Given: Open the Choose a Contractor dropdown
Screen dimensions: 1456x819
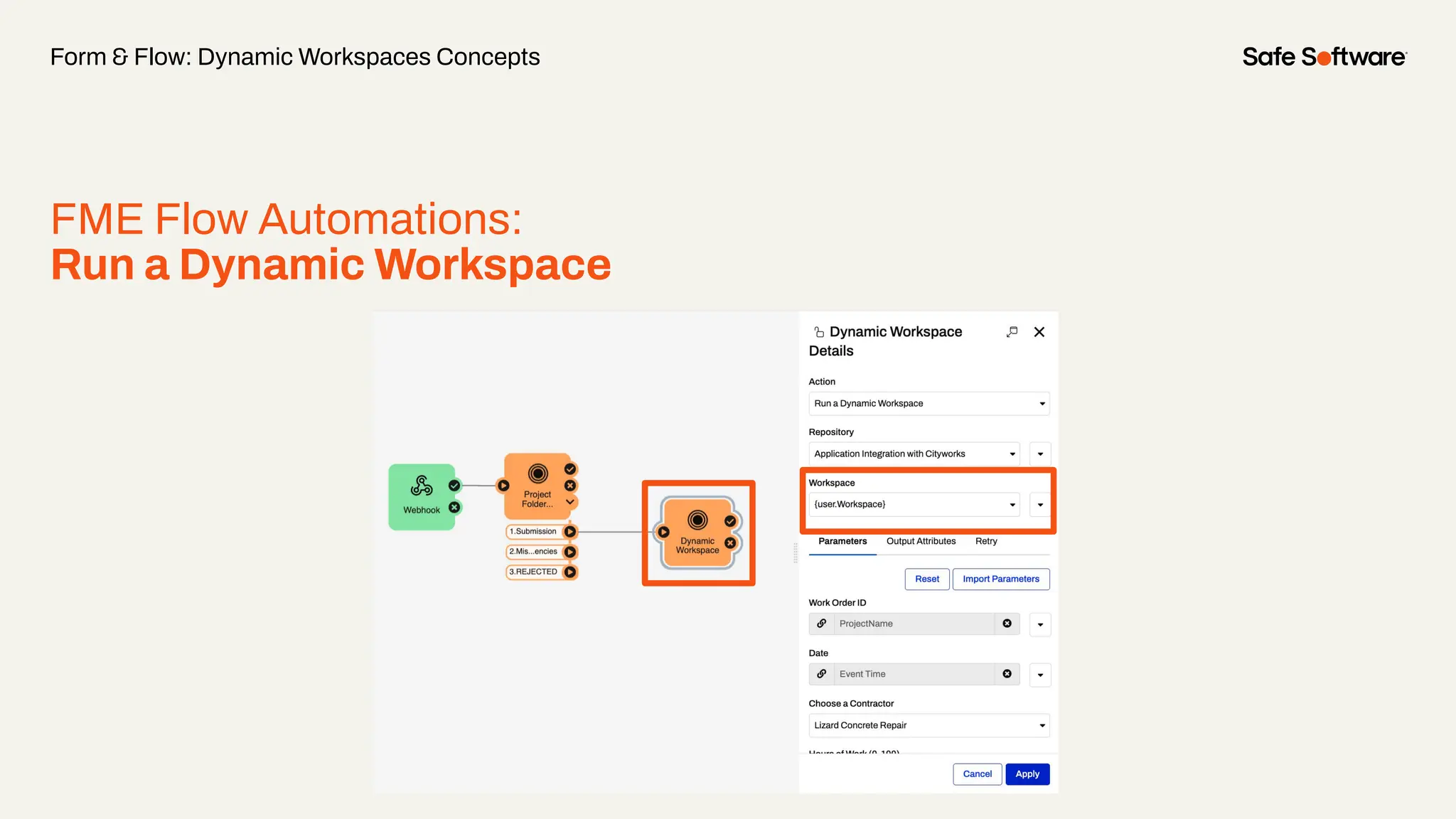Looking at the screenshot, I should [x=929, y=726].
